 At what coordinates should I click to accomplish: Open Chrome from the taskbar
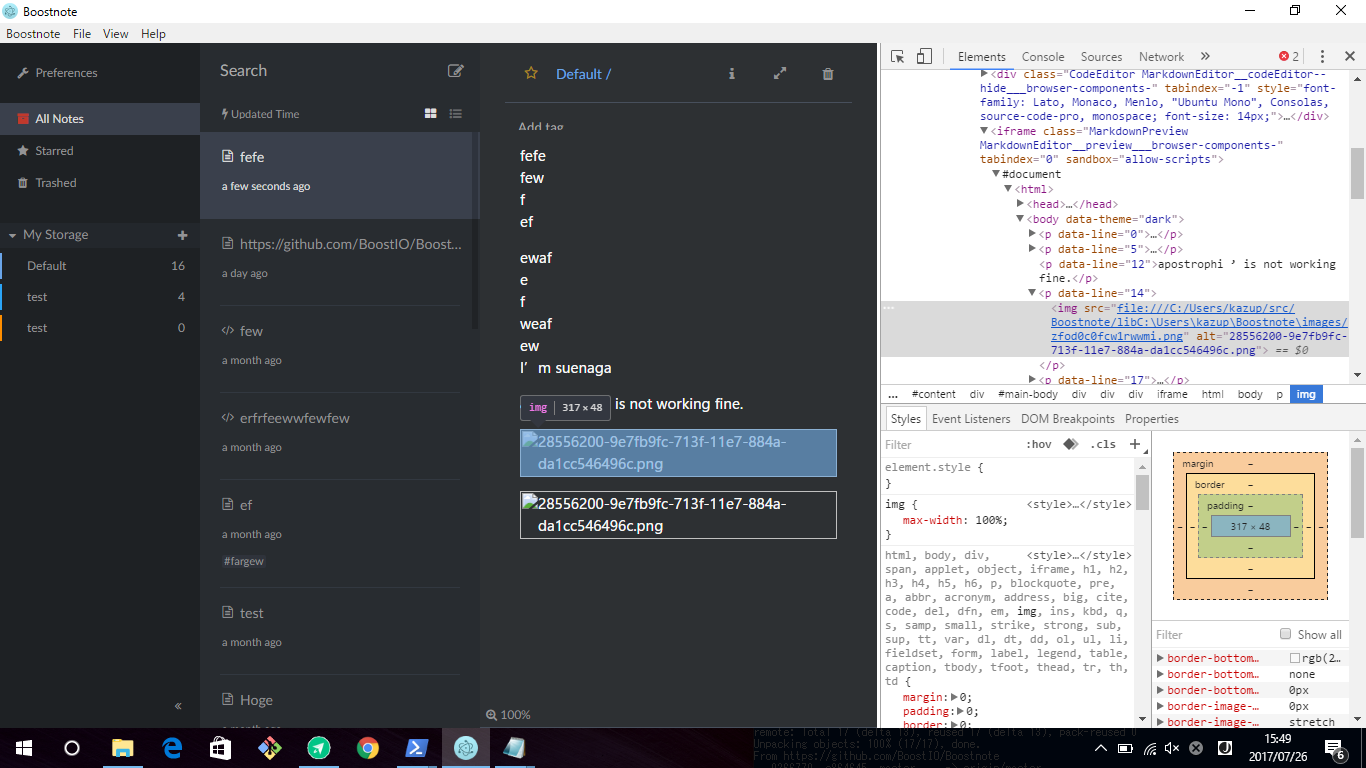point(368,747)
